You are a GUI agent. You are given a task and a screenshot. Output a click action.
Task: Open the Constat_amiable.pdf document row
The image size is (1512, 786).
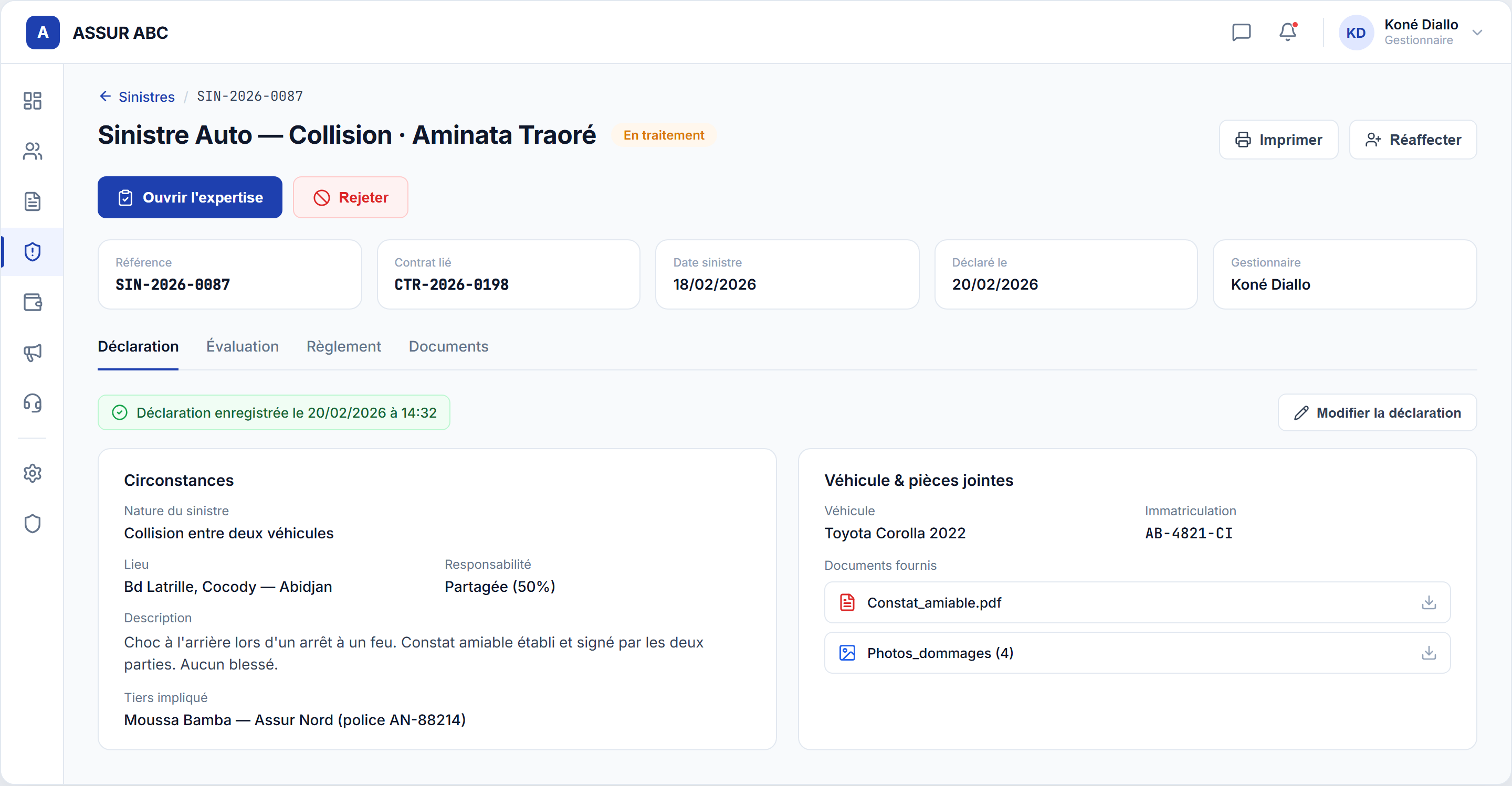click(x=1137, y=602)
